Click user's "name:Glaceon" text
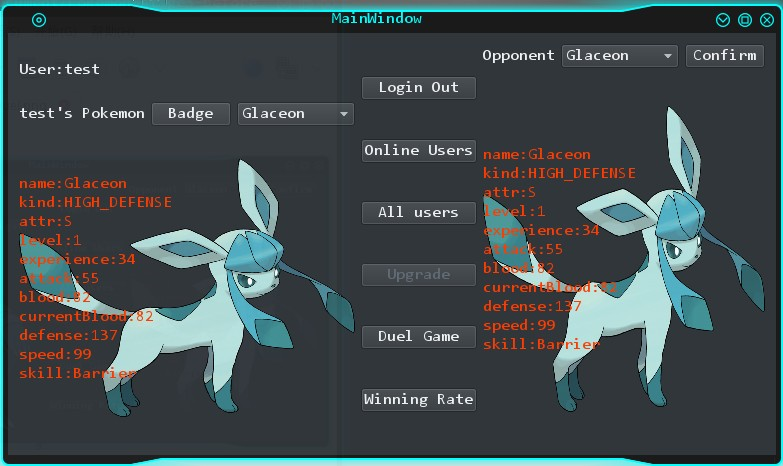The image size is (783, 466). click(x=73, y=183)
